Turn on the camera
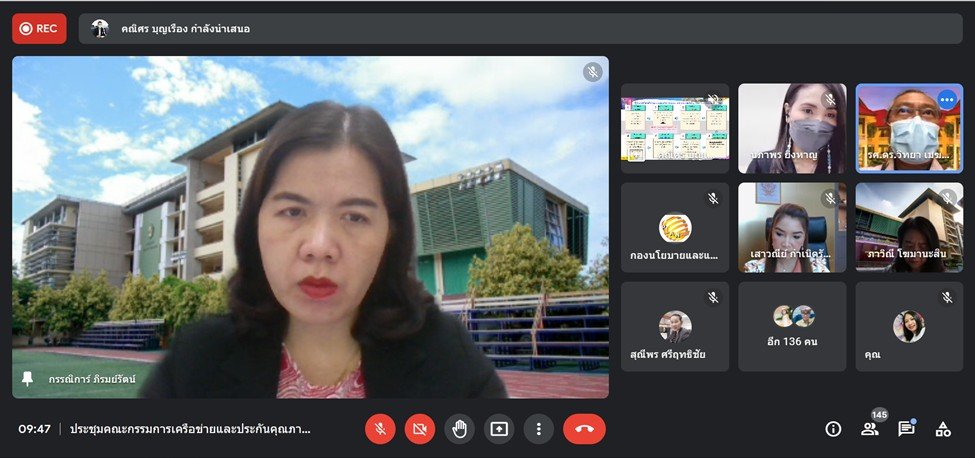975x458 pixels. click(420, 429)
